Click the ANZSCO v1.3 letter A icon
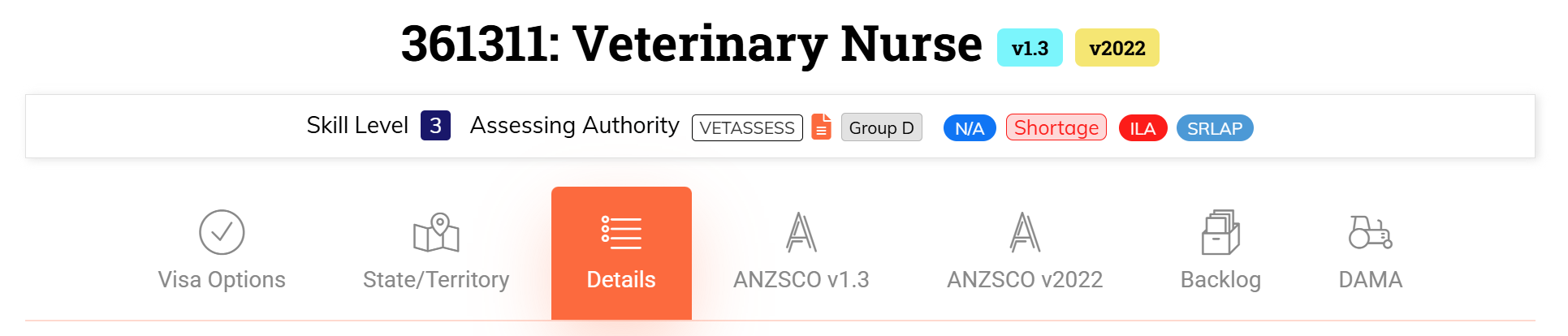This screenshot has height=336, width=1568. point(801,232)
